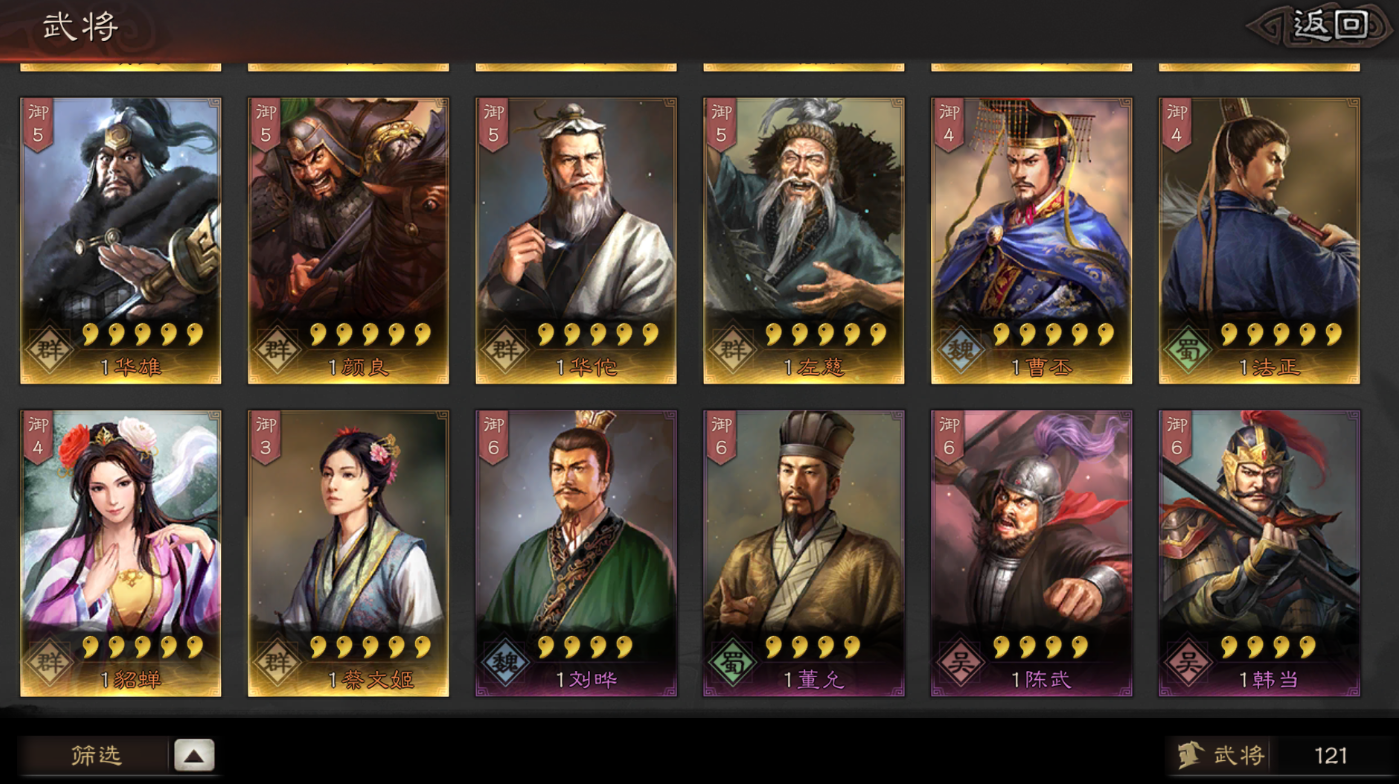
Task: Click the 武将 count icon at bottom
Action: [1189, 755]
